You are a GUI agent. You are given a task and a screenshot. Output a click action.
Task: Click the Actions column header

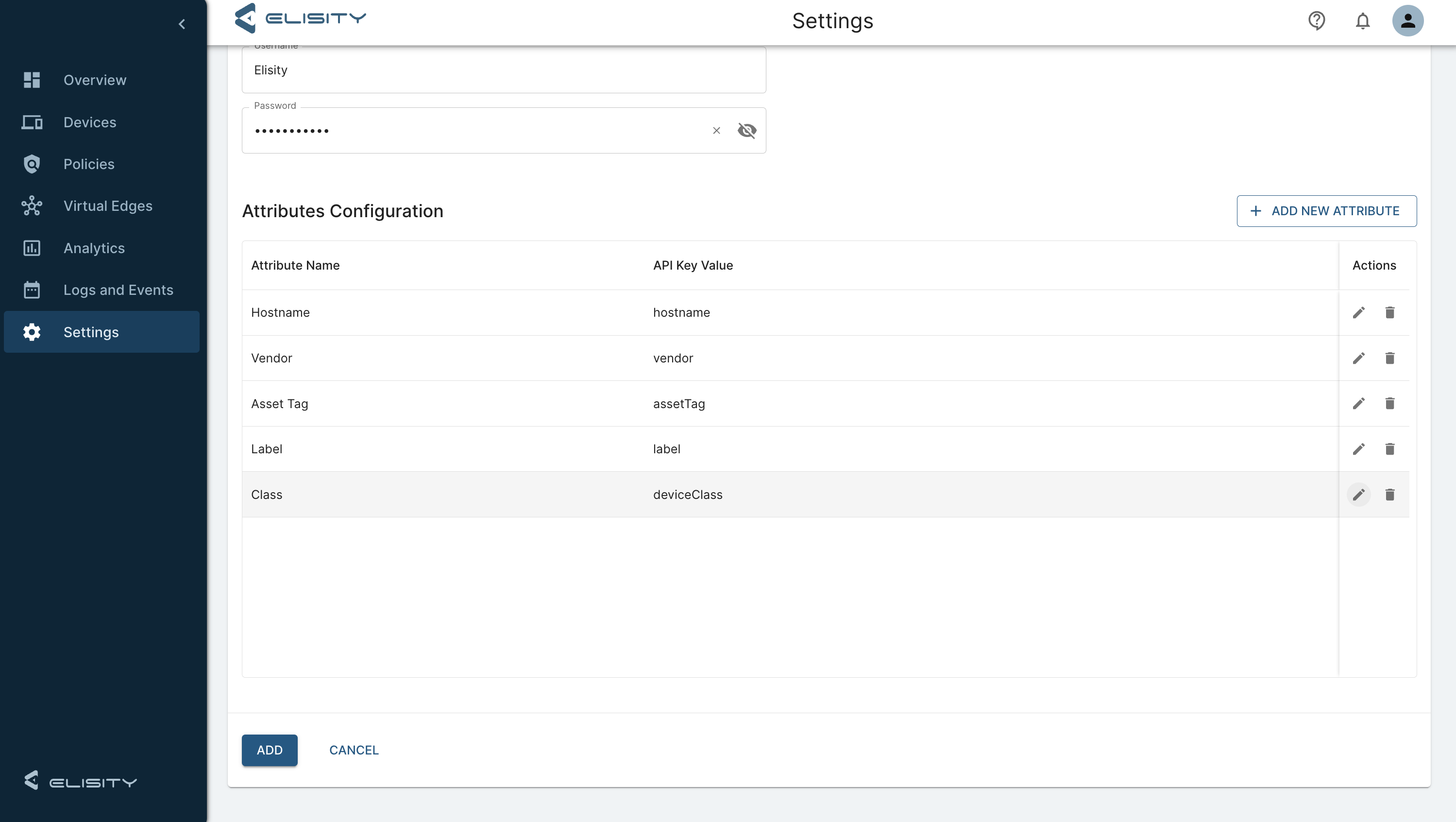(x=1374, y=265)
